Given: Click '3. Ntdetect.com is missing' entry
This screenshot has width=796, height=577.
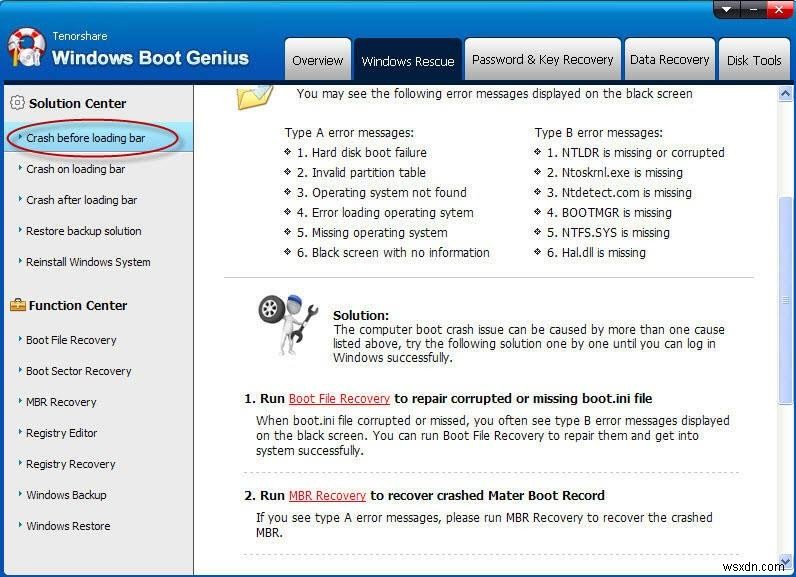Looking at the screenshot, I should [x=619, y=193].
